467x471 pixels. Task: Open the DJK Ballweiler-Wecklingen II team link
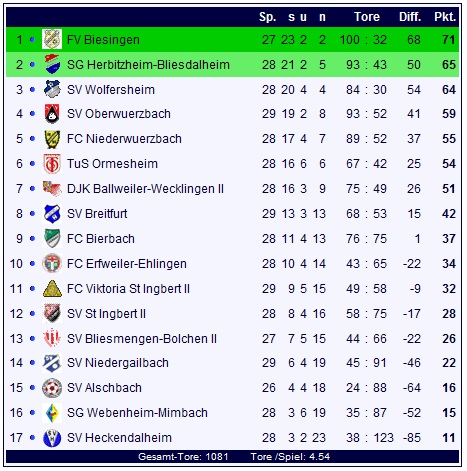pos(145,189)
